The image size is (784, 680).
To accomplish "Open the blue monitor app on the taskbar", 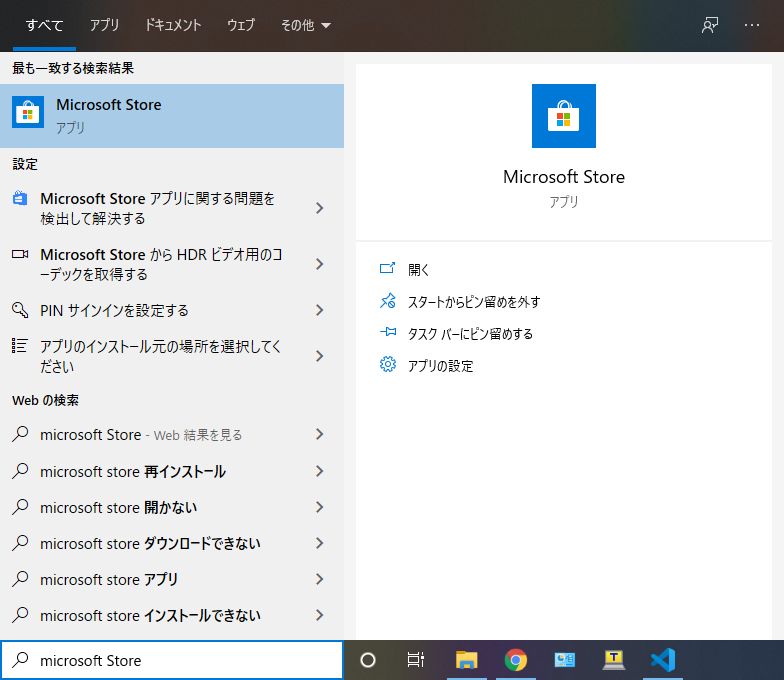I will point(565,660).
